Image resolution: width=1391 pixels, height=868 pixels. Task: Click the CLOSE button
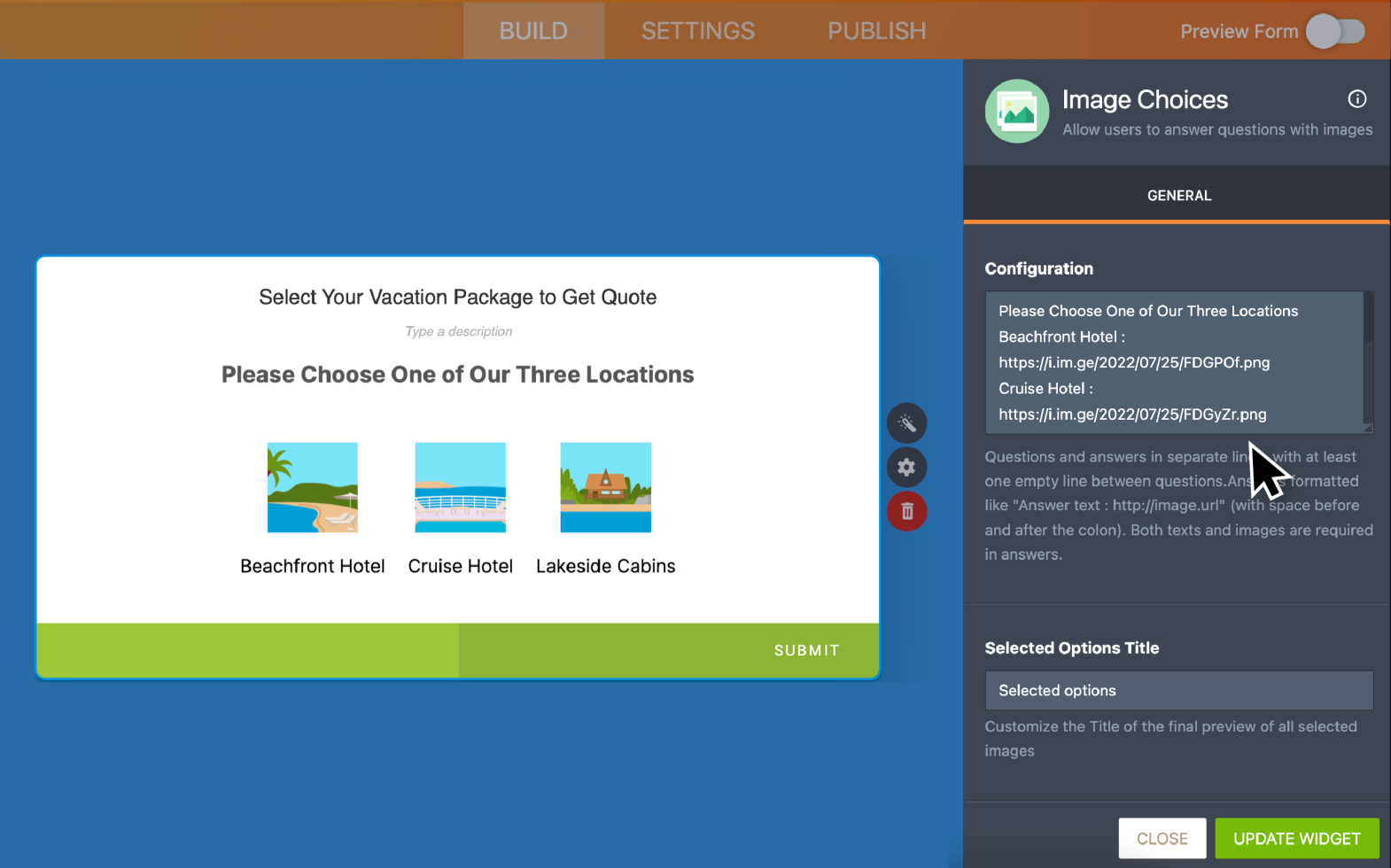pyautogui.click(x=1162, y=838)
